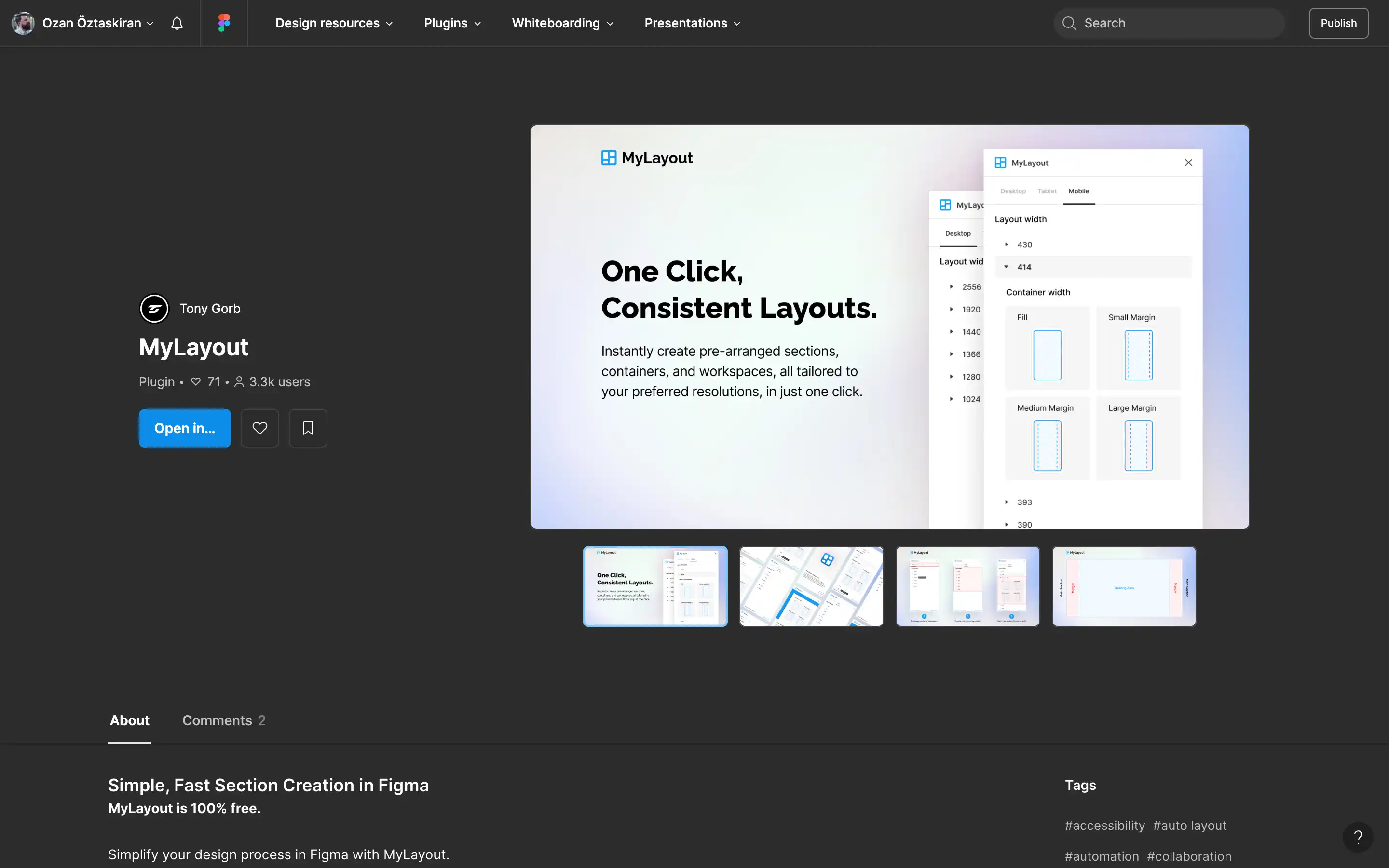1389x868 pixels.
Task: Click the notifications bell icon
Action: [x=177, y=23]
